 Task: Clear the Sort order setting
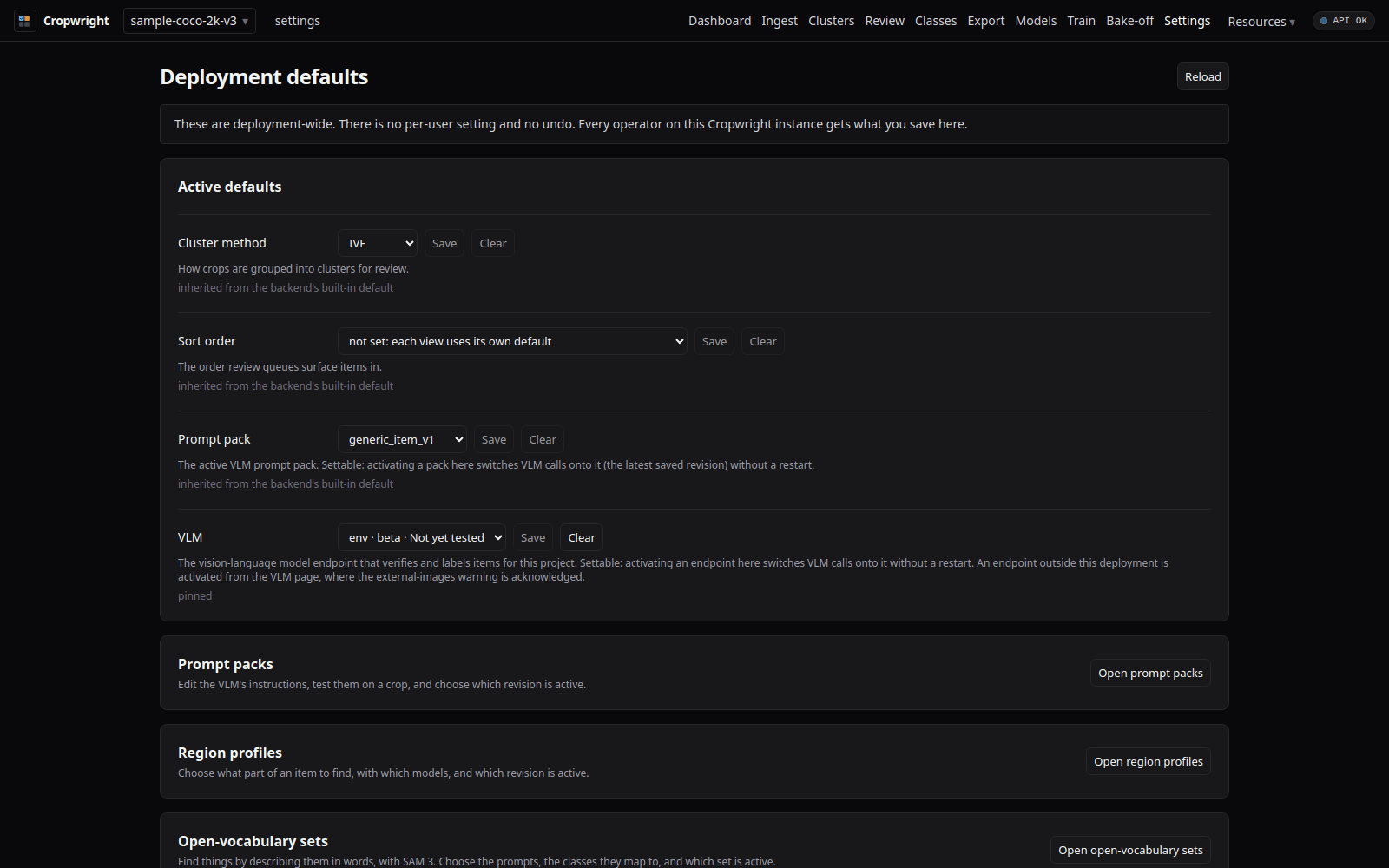(763, 342)
